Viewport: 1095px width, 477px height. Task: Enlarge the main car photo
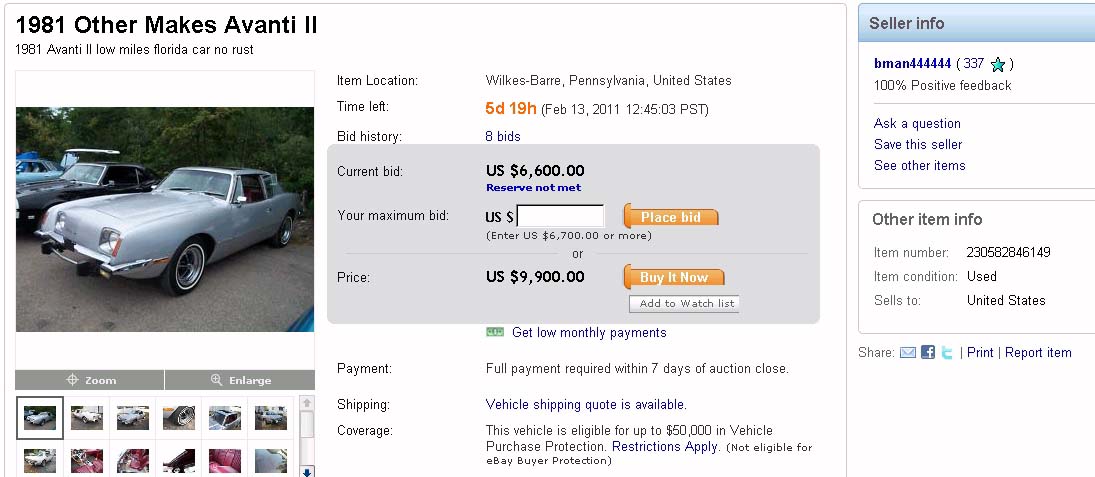pos(240,380)
